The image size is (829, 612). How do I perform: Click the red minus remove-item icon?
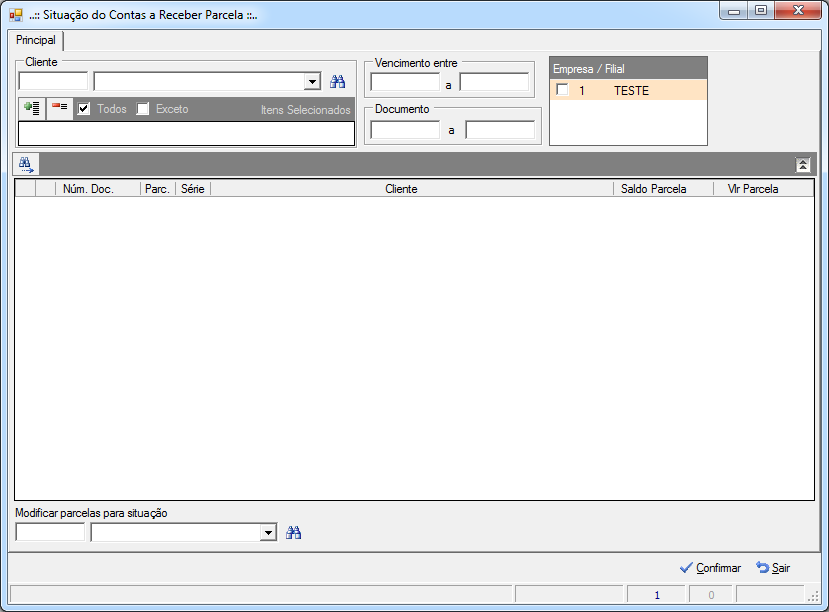pos(59,109)
